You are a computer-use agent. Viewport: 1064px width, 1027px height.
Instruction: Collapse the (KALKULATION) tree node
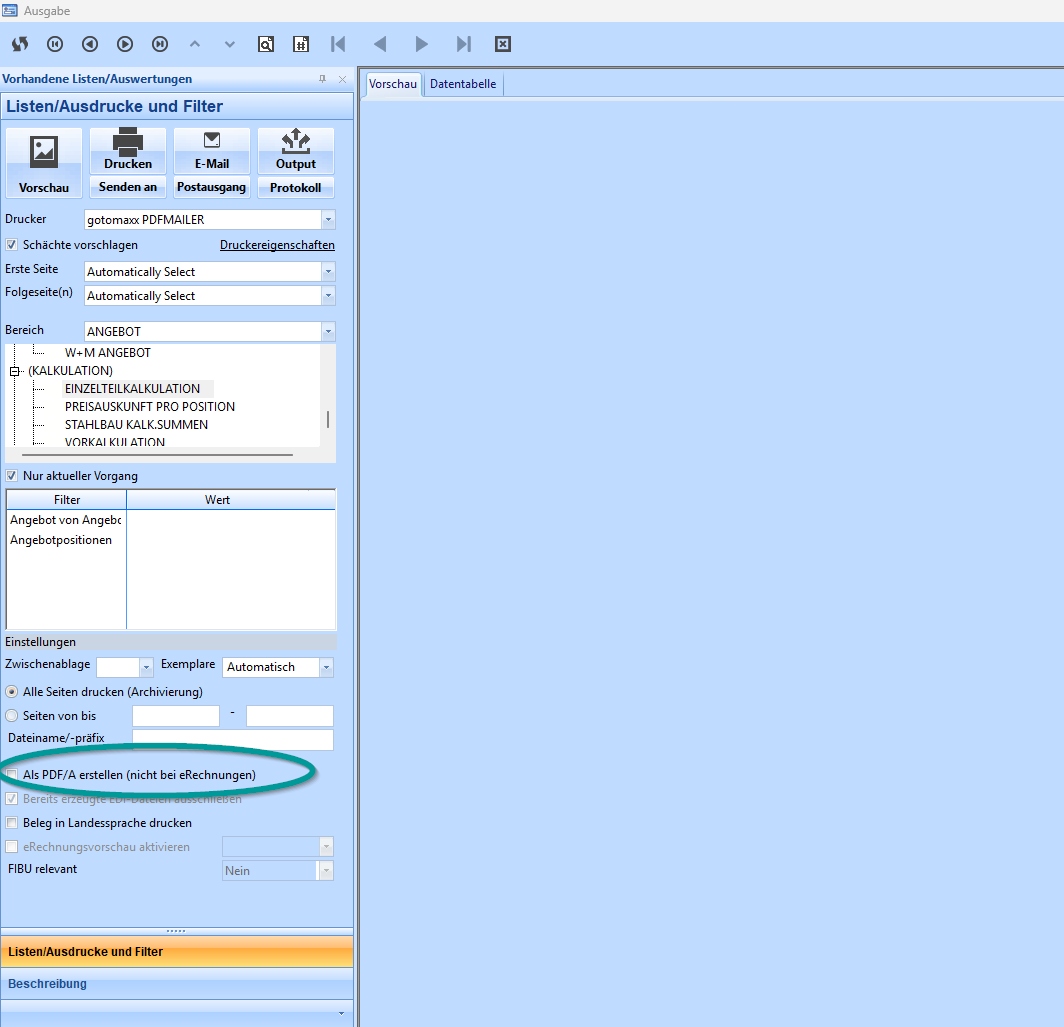pyautogui.click(x=16, y=371)
